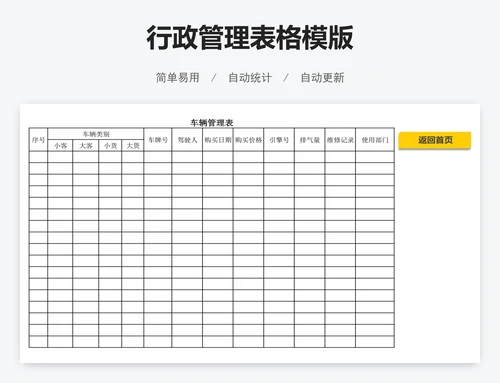This screenshot has width=500, height=383.
Task: Click the 大货 column header
Action: tap(133, 146)
